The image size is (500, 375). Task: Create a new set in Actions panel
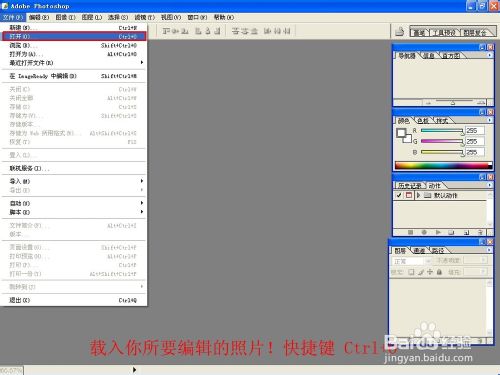pyautogui.click(x=451, y=232)
